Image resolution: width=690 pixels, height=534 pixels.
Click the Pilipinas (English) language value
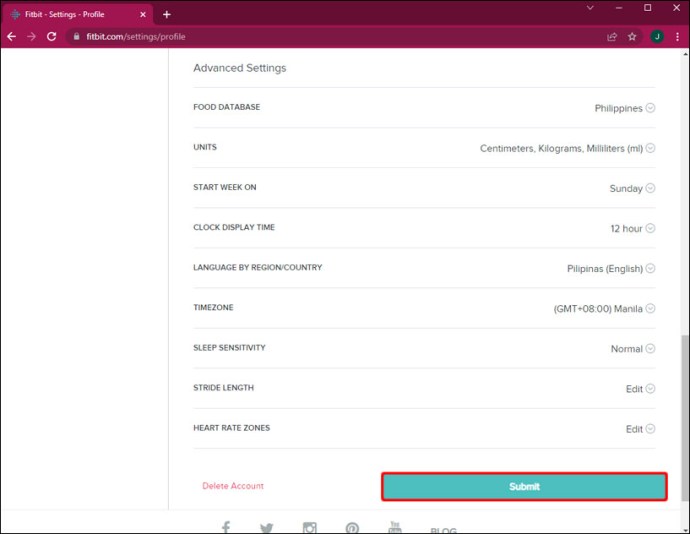pyautogui.click(x=605, y=269)
